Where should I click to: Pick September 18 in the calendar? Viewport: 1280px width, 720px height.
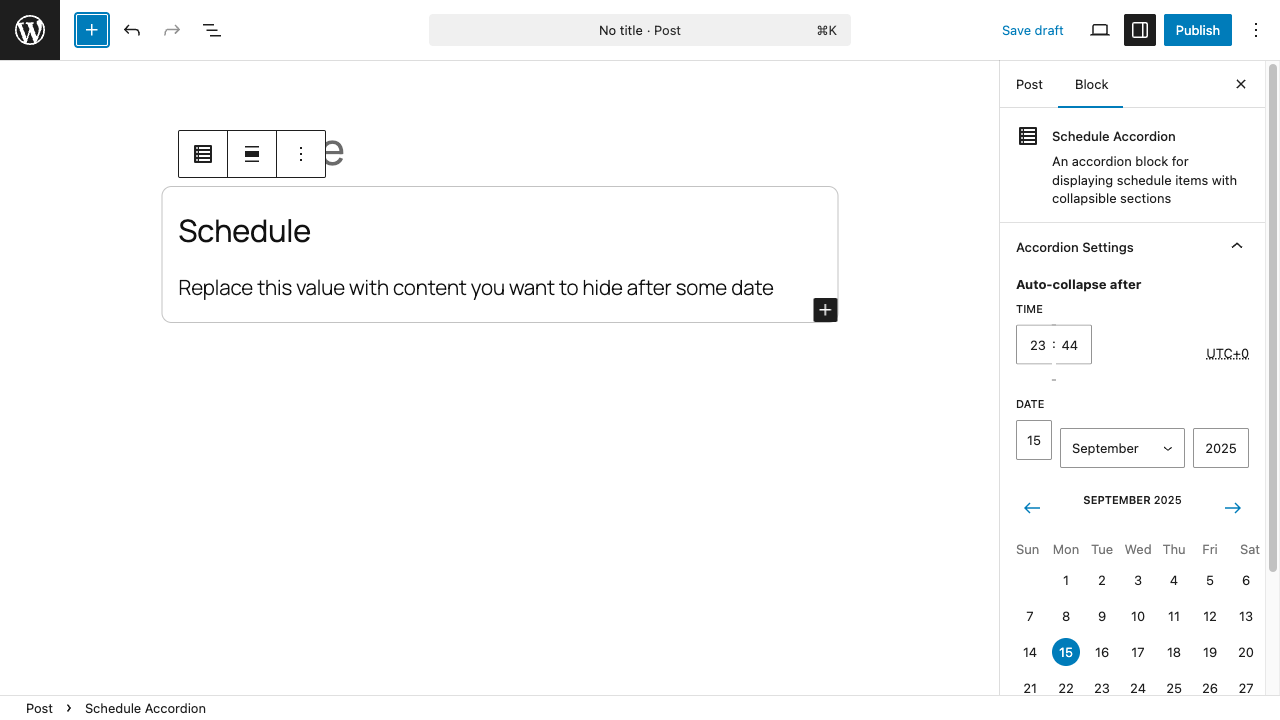[x=1174, y=652]
